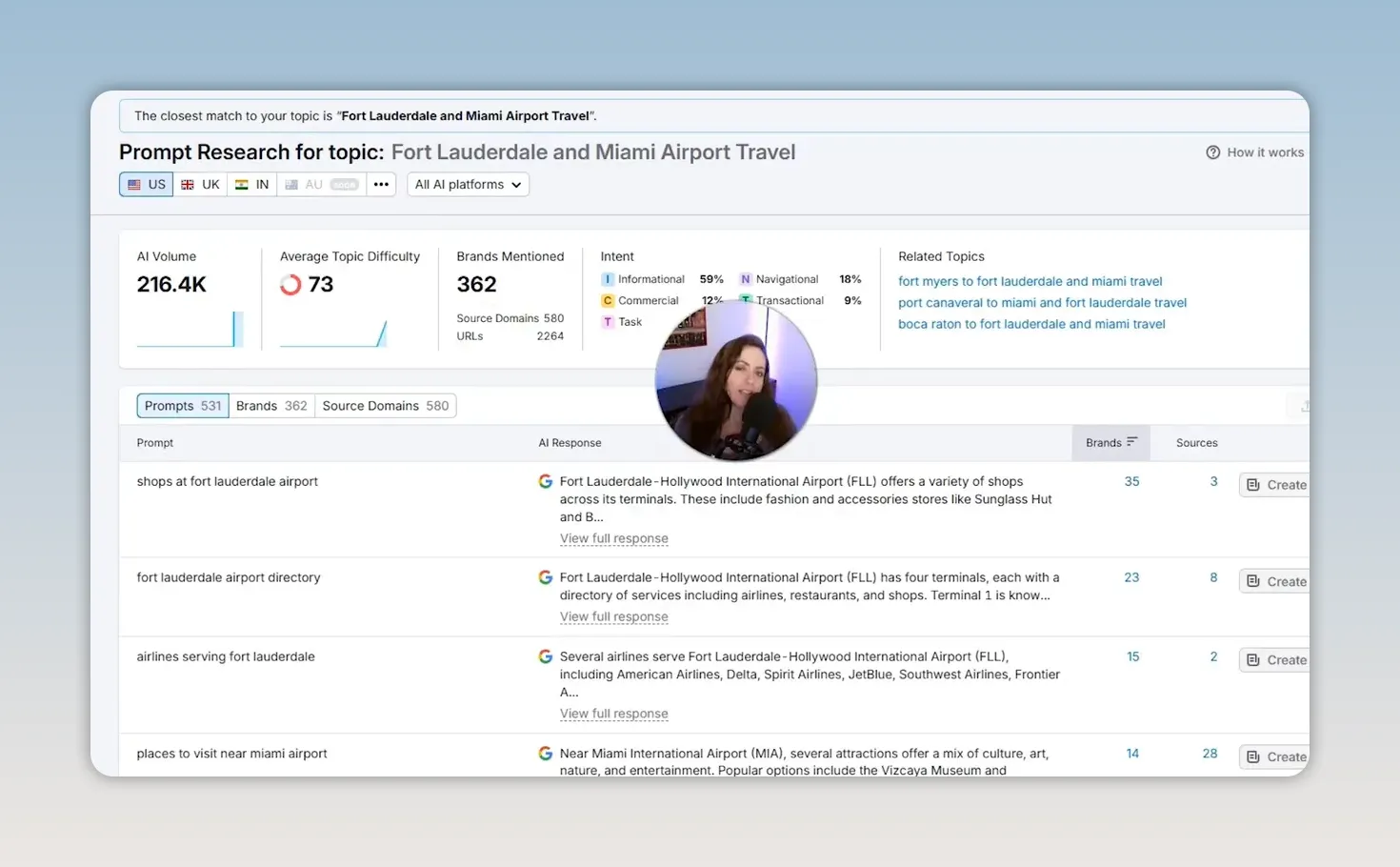Click the closest match banner topic name

(466, 116)
